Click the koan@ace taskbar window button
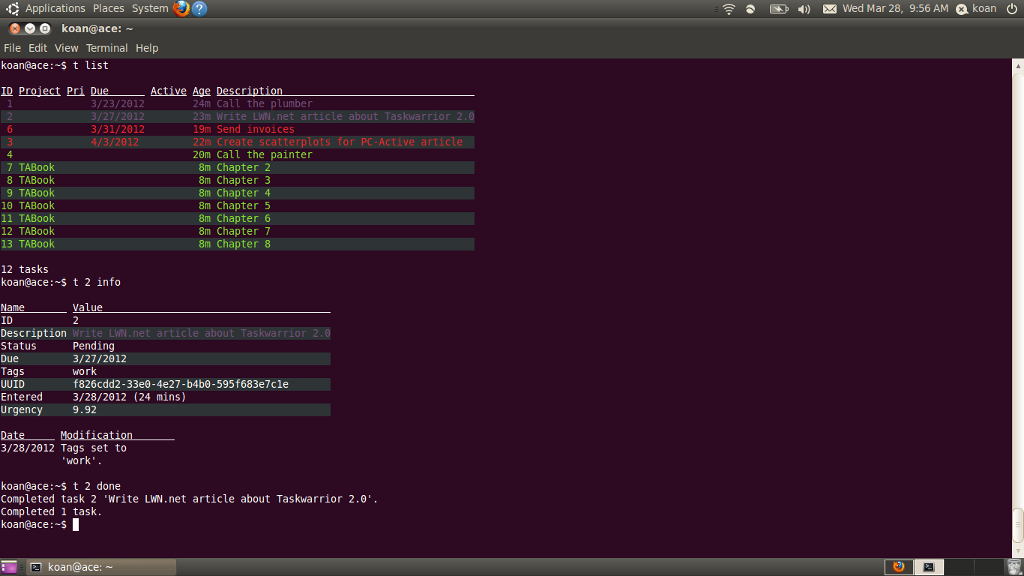This screenshot has width=1024, height=576. tap(102, 567)
